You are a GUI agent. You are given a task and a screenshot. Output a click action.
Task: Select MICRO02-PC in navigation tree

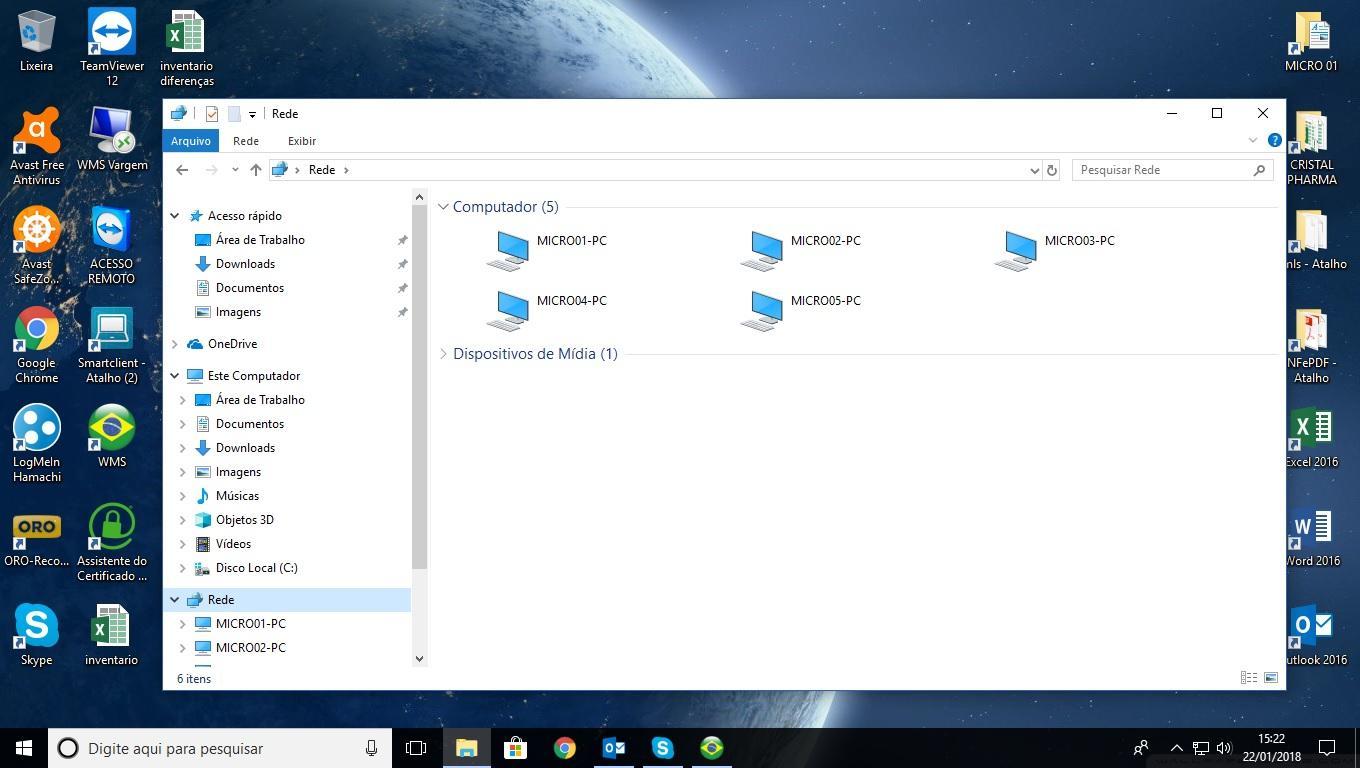click(x=250, y=648)
